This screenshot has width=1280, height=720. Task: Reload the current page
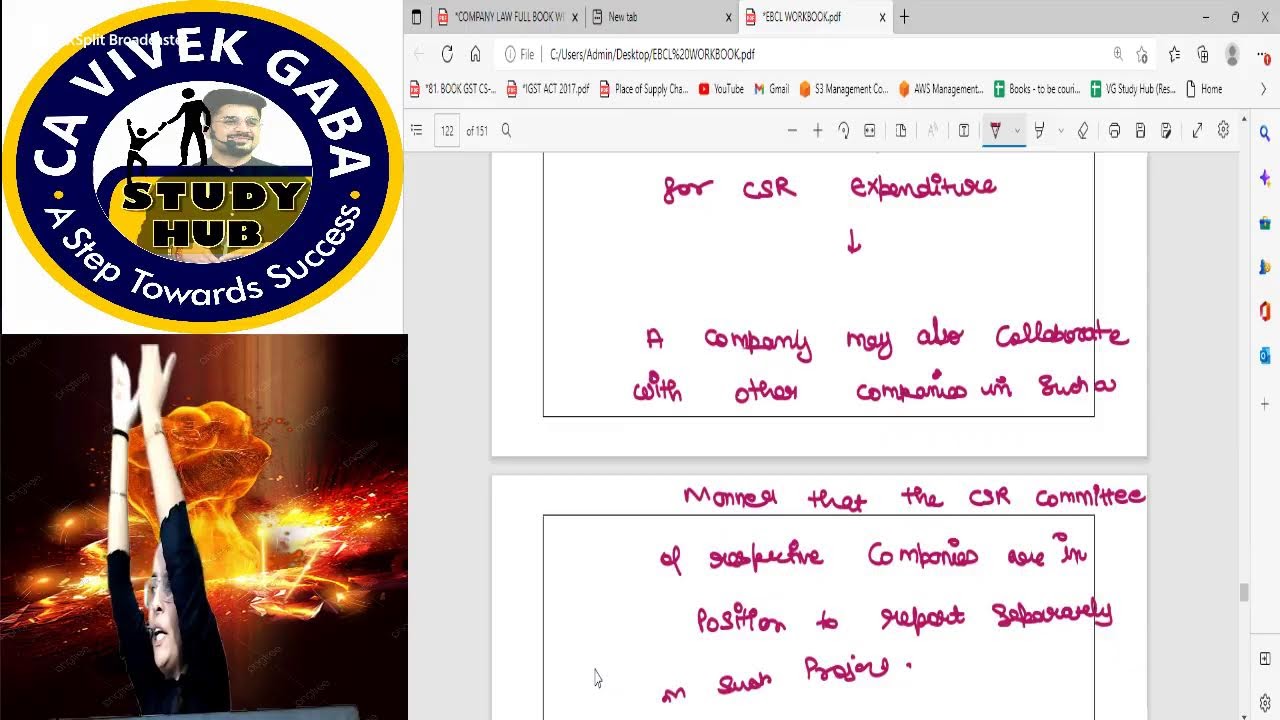pos(447,54)
